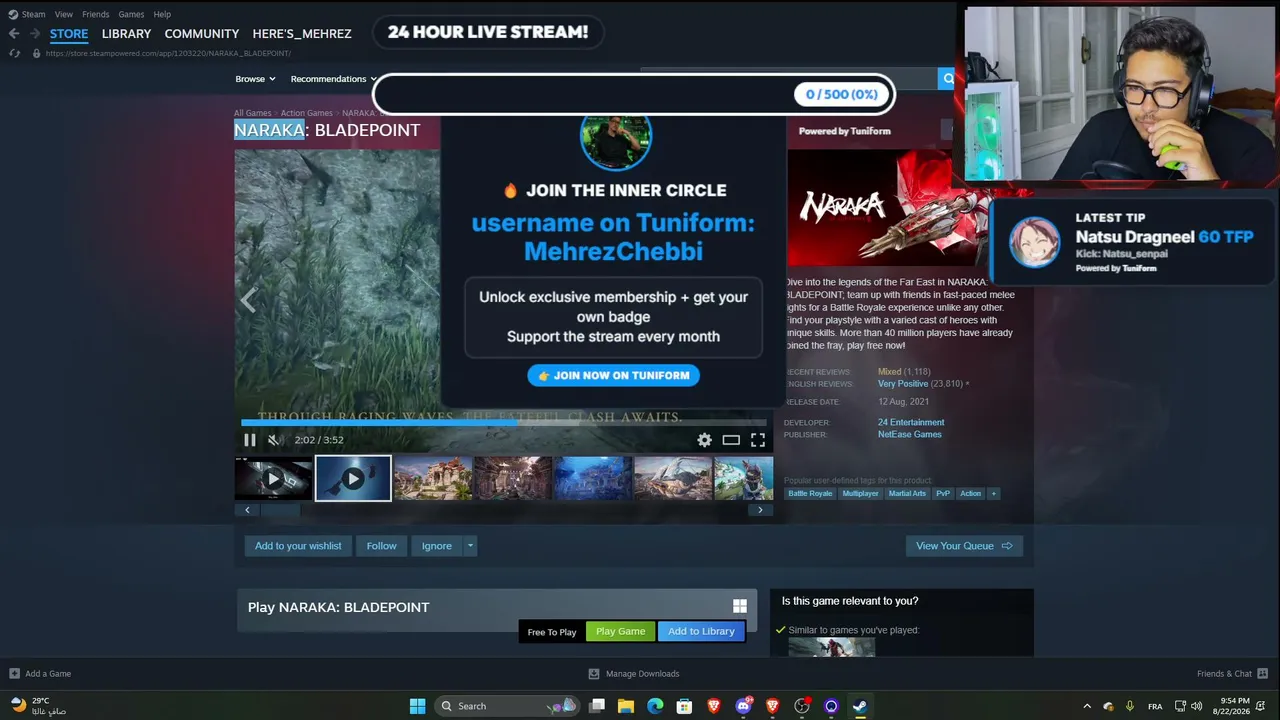Open the Action Games breadcrumb link
The image size is (1280, 720).
pyautogui.click(x=306, y=113)
